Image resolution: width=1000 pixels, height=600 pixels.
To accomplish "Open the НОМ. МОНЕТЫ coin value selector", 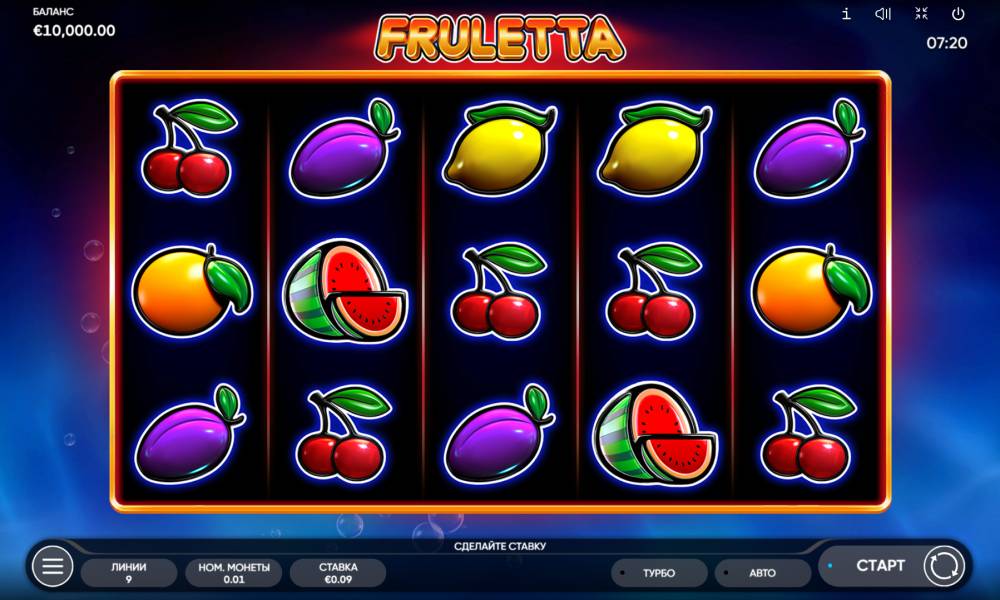I will [x=233, y=573].
